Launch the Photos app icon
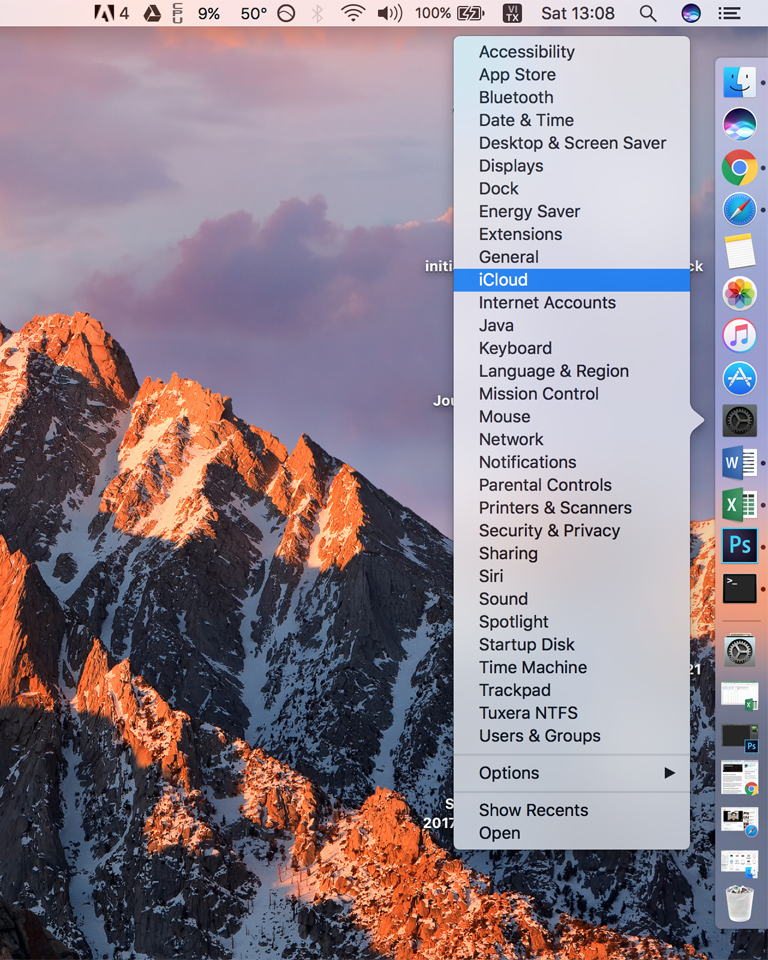 point(739,293)
